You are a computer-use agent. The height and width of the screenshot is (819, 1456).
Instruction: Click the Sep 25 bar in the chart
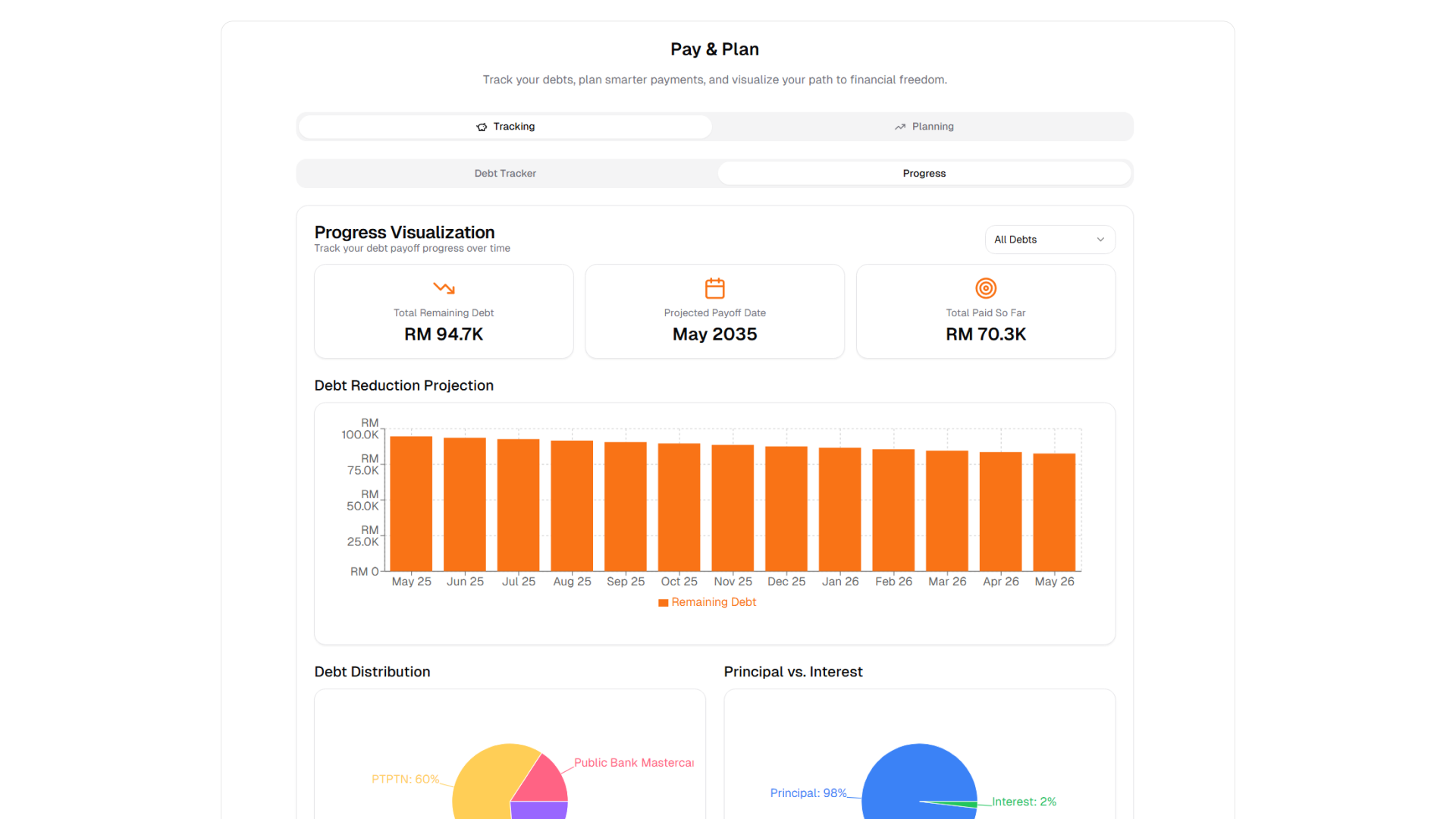click(x=626, y=507)
